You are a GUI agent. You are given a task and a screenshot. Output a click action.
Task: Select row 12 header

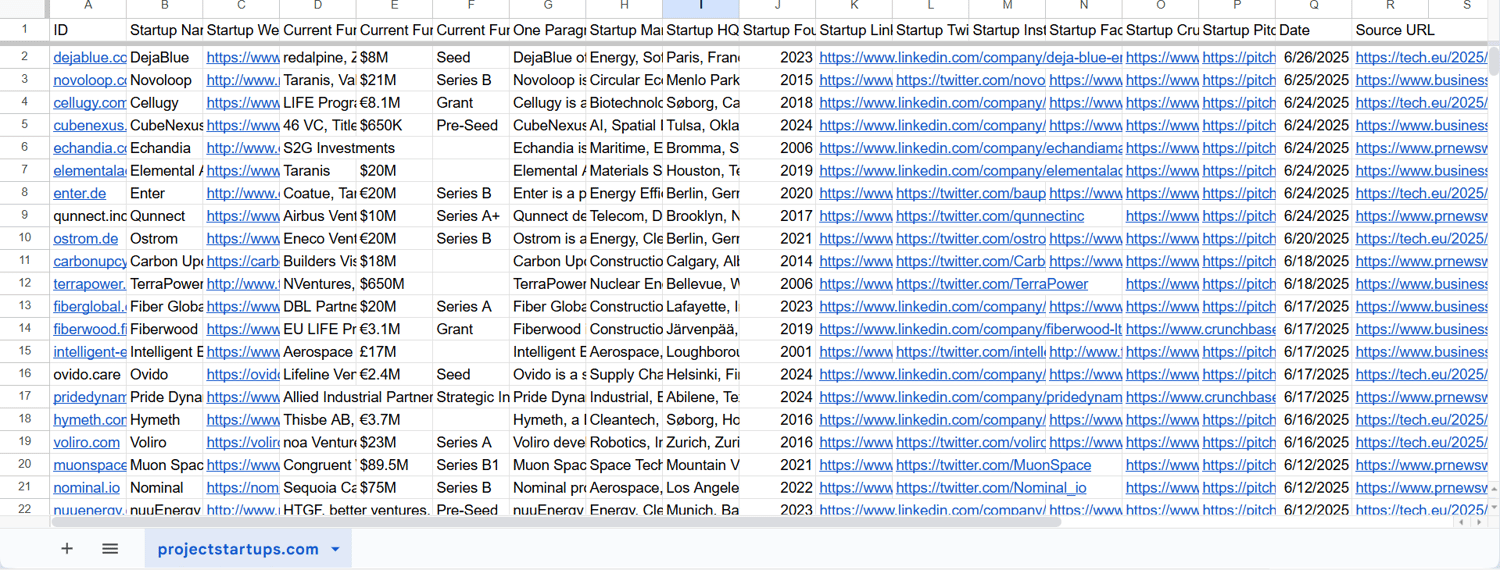[24, 284]
